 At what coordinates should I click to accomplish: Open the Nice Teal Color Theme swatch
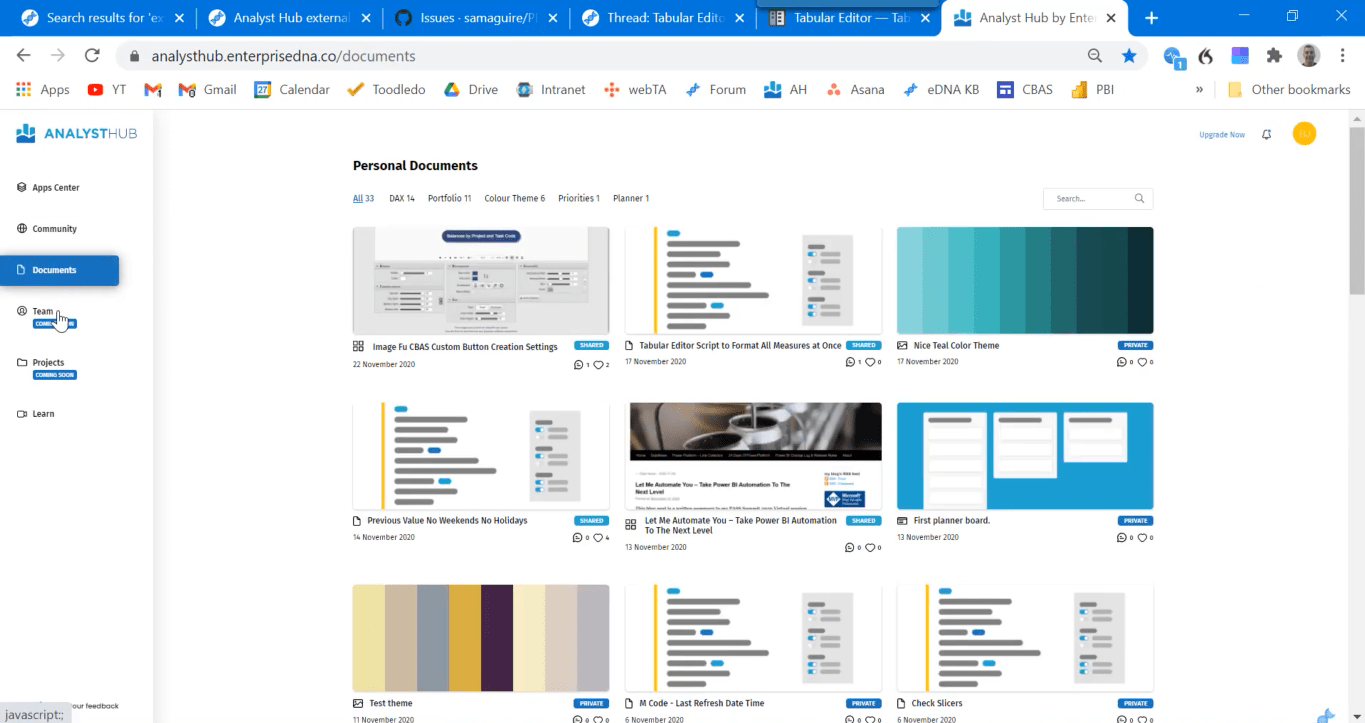(1025, 281)
